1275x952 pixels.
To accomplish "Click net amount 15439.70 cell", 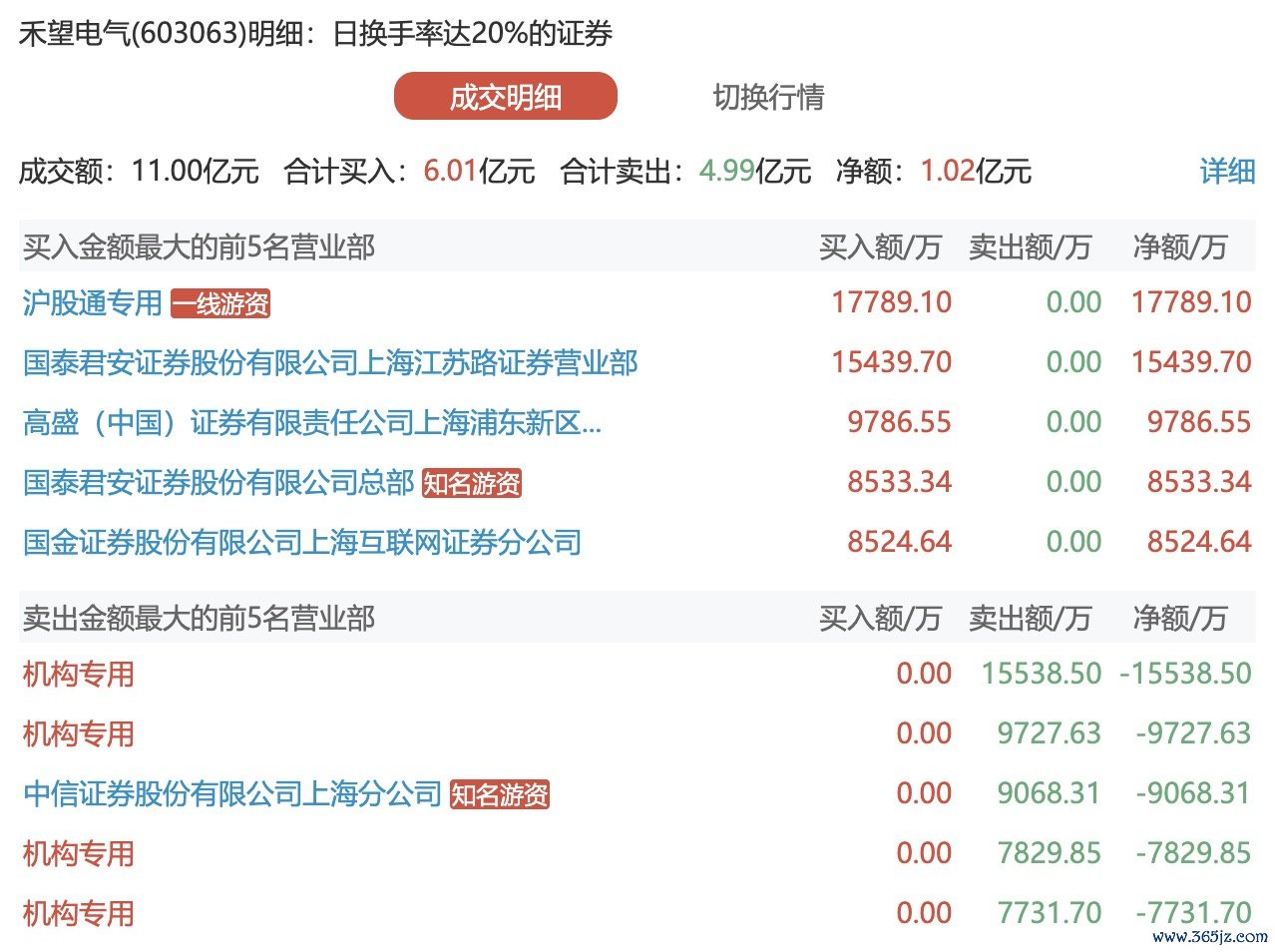I will click(x=1191, y=362).
